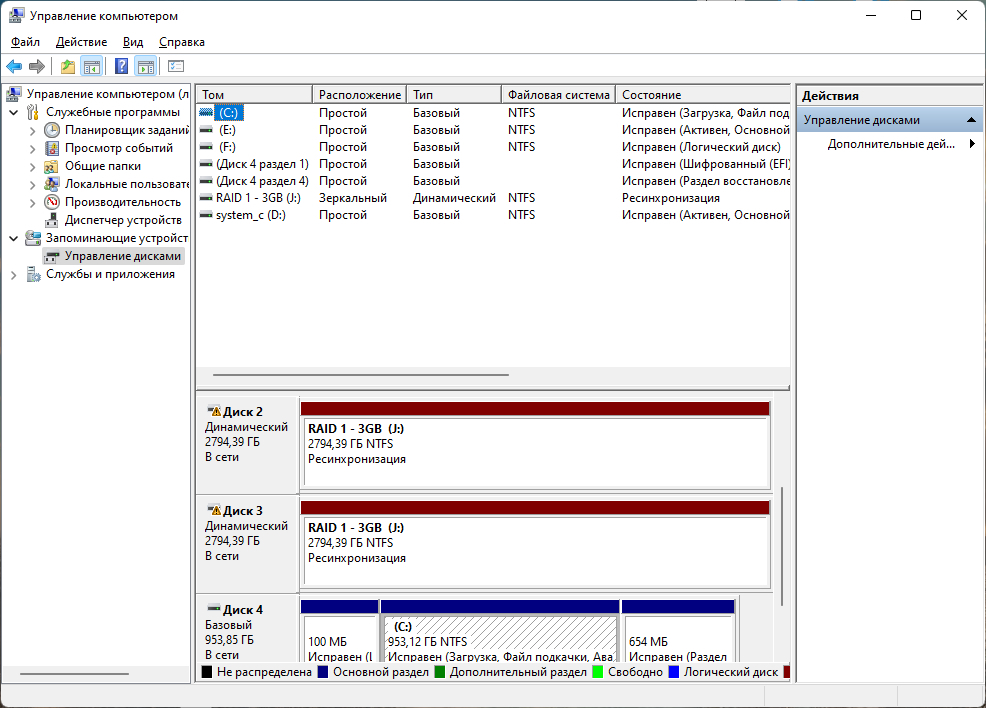Select the (C:) partition block on Диск 4
The height and width of the screenshot is (708, 986).
pyautogui.click(x=500, y=640)
